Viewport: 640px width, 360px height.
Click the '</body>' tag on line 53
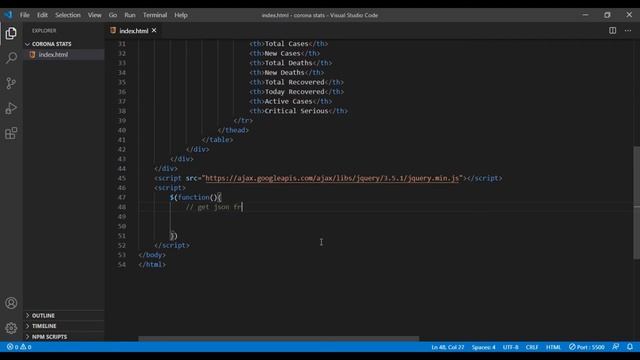tap(152, 255)
